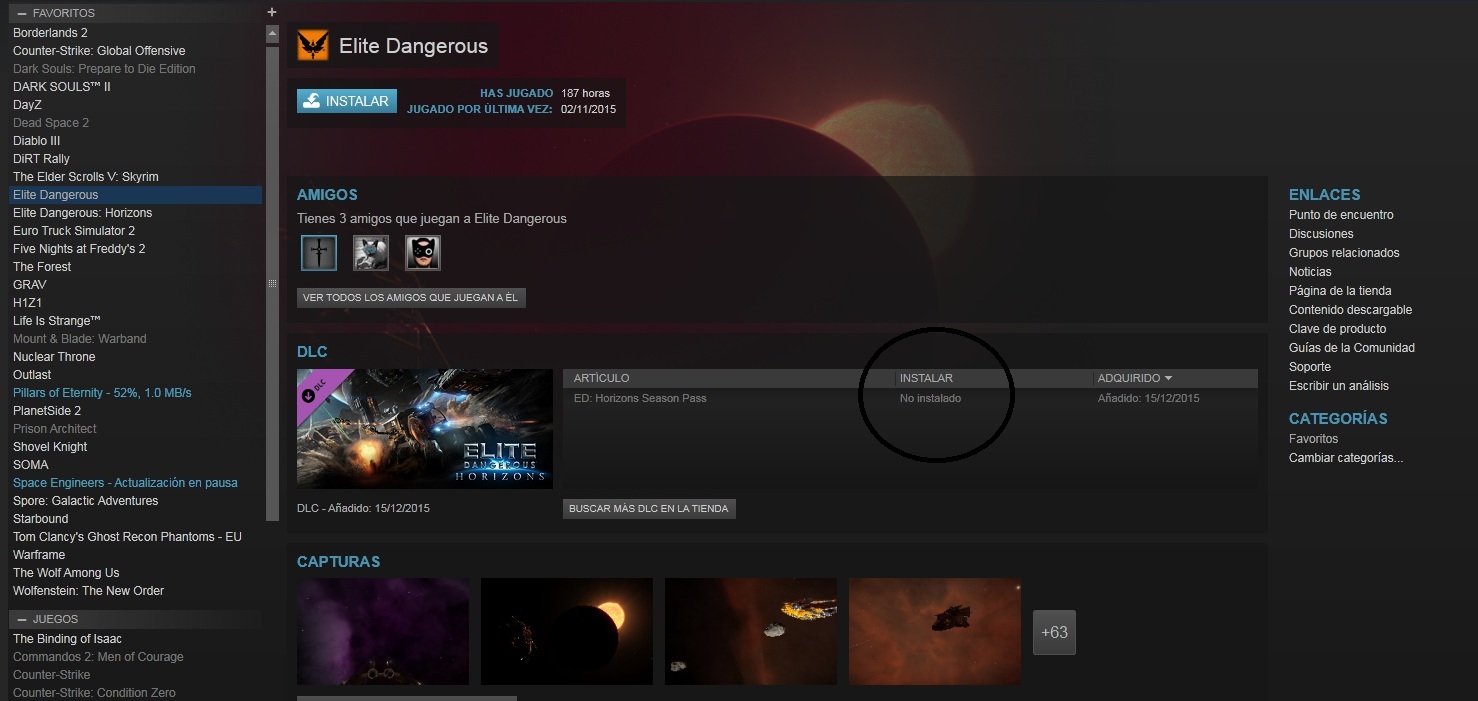
Task: Open Discusiones link
Action: pos(1321,234)
